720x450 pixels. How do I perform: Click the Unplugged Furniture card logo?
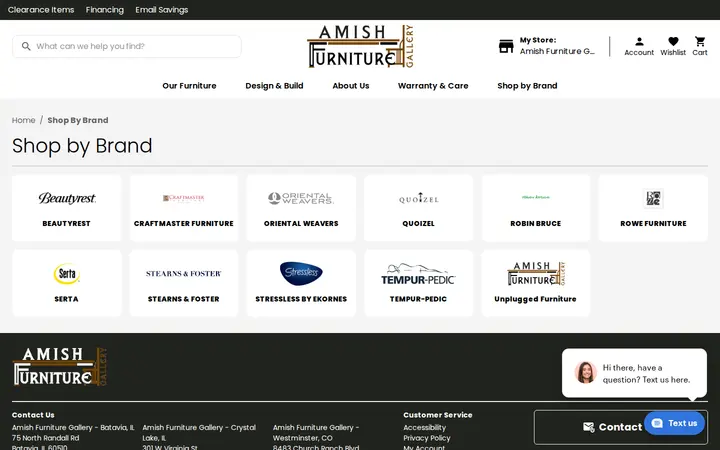[536, 274]
